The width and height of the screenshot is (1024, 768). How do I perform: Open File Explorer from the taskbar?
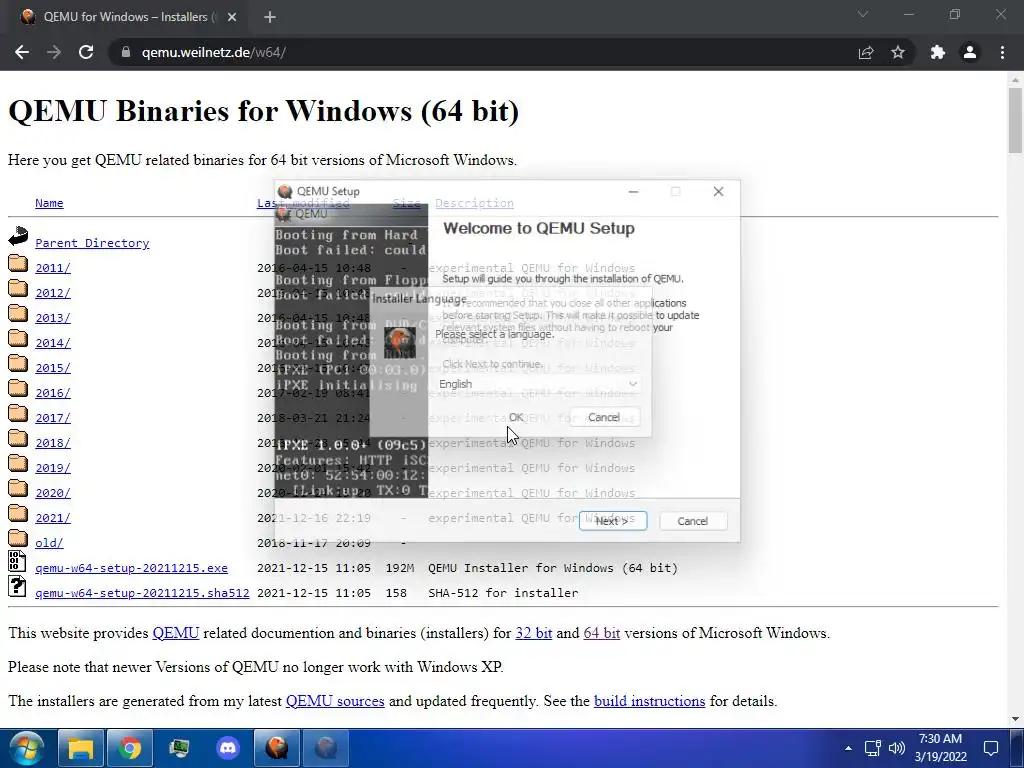tap(81, 748)
